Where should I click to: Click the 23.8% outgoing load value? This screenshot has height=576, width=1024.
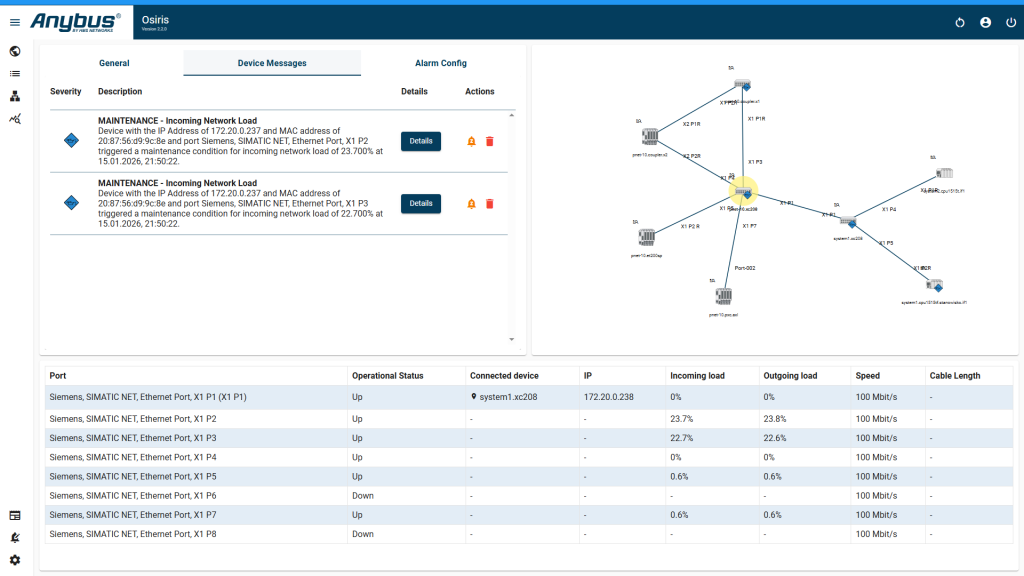pyautogui.click(x=775, y=419)
